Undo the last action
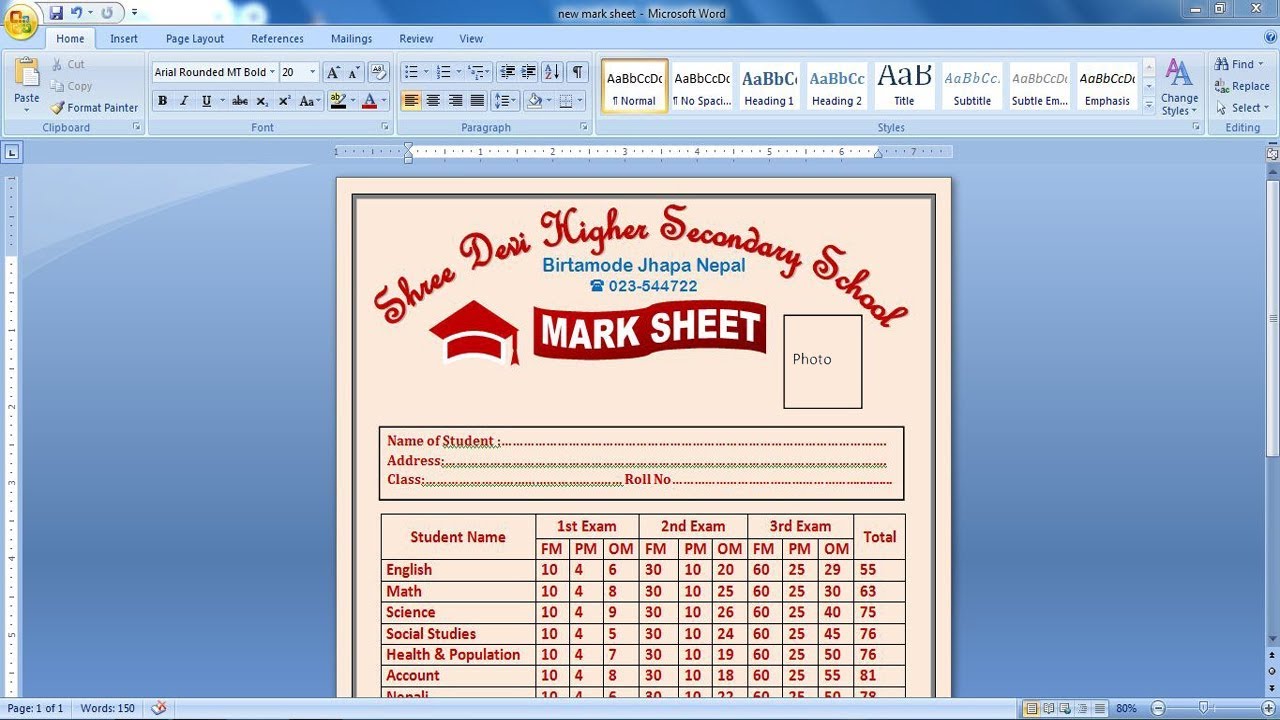 [77, 13]
